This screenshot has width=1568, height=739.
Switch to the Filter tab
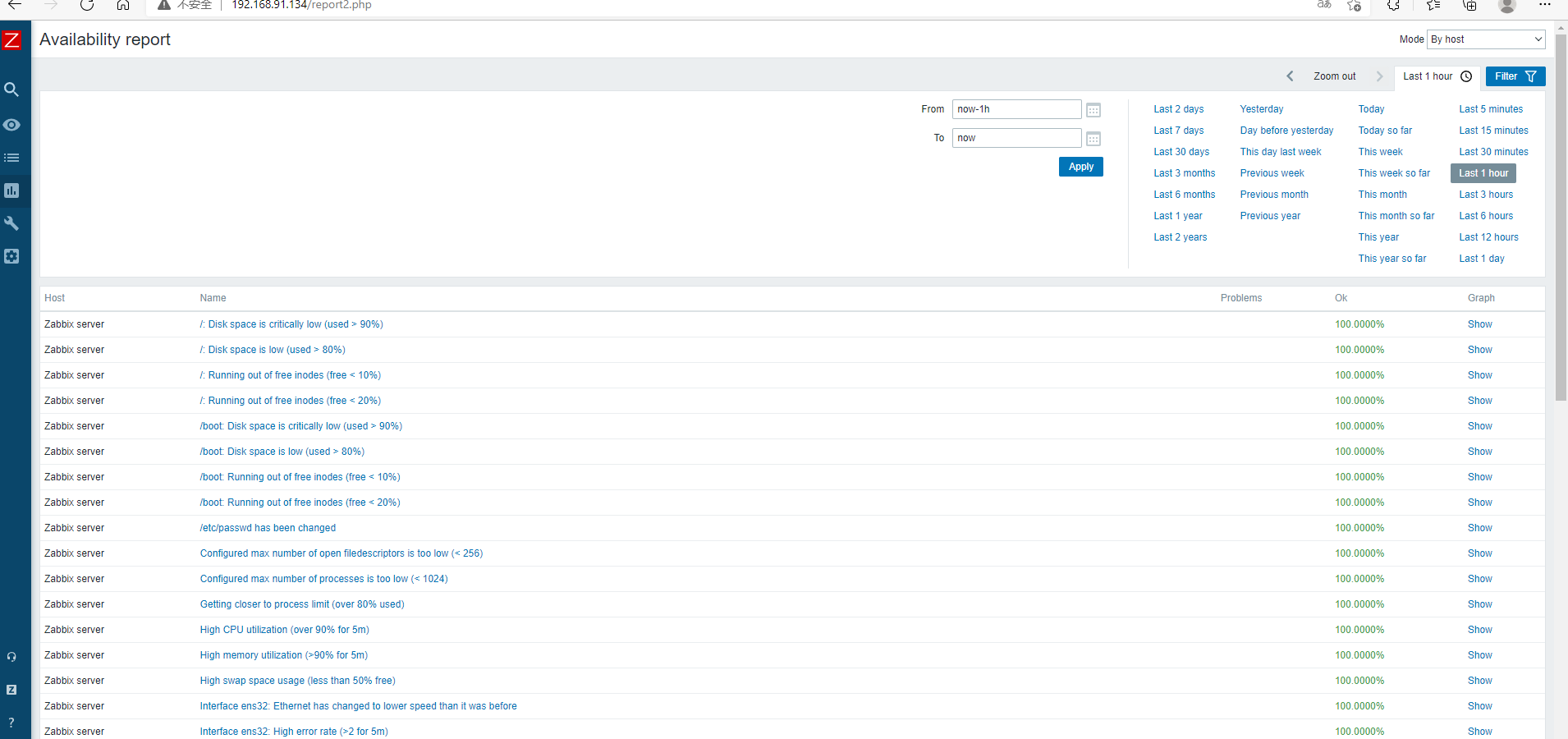pyautogui.click(x=1515, y=76)
